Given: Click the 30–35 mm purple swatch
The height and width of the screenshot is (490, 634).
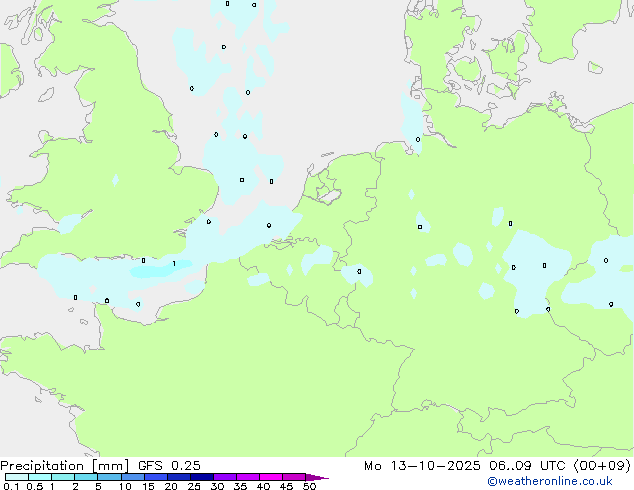Looking at the screenshot, I should (224, 477).
